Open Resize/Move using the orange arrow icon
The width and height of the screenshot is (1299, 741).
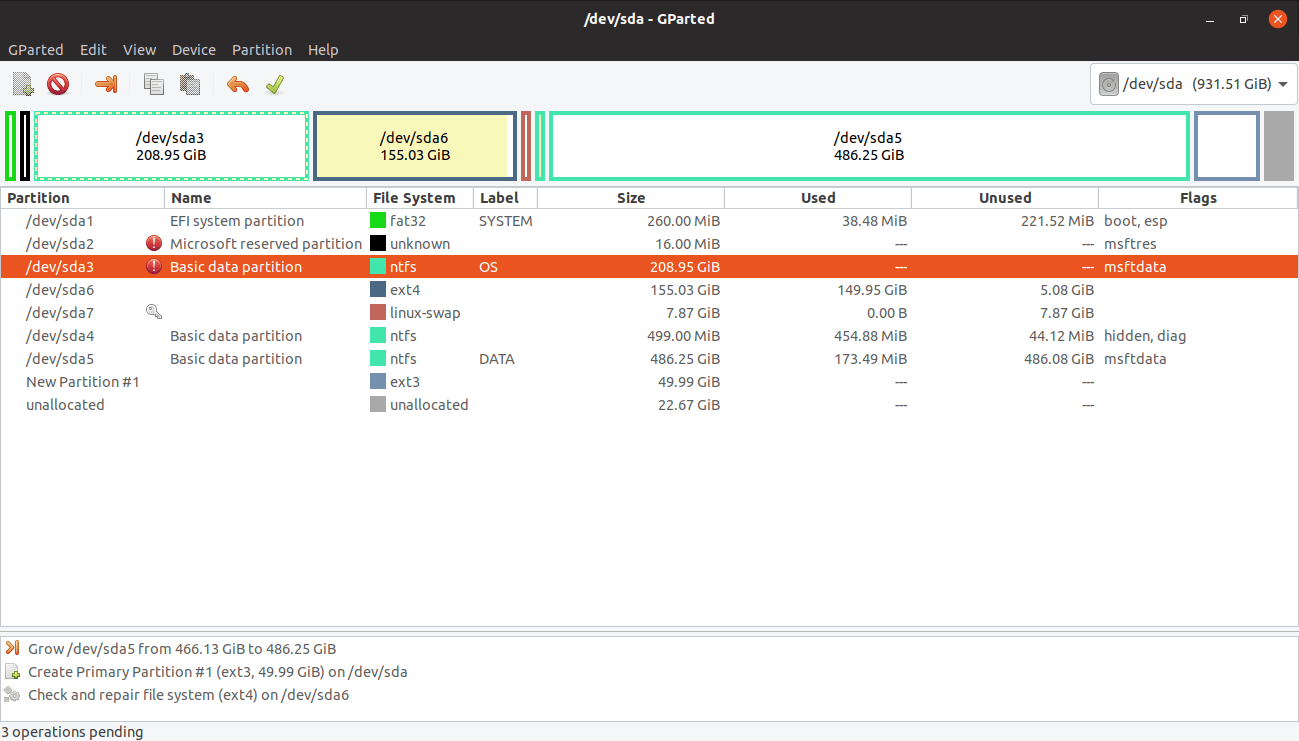click(106, 84)
